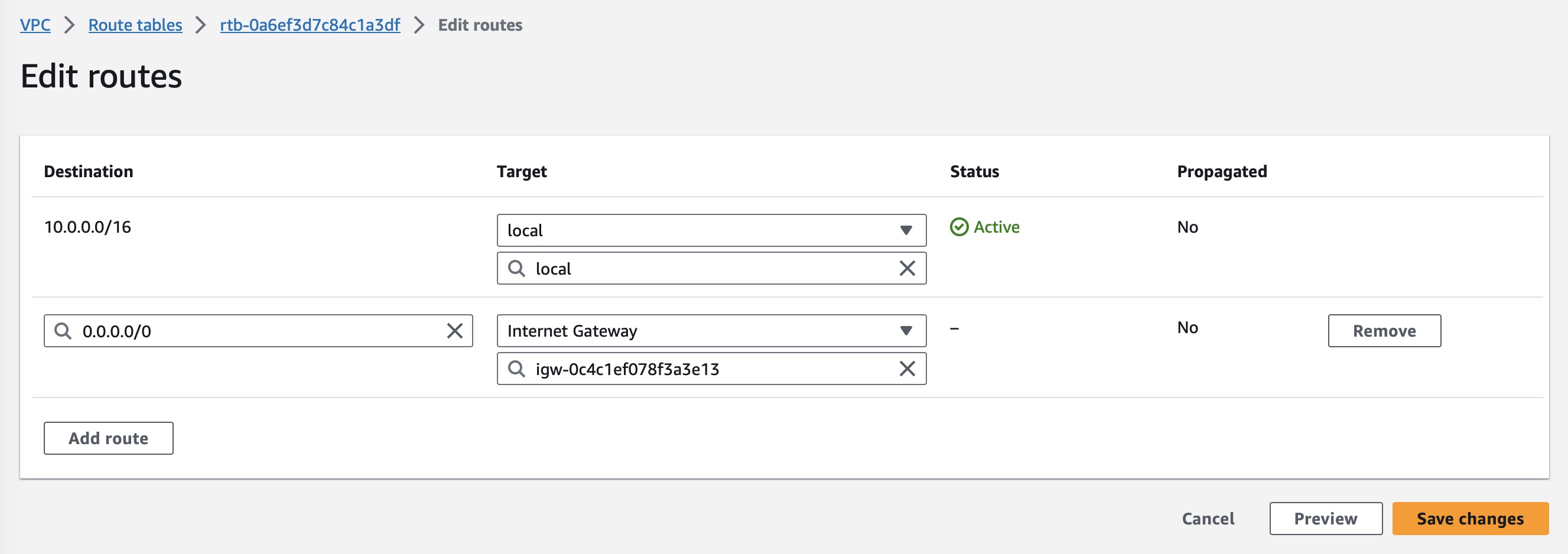
Task: Click search icon in local target field
Action: [x=516, y=269]
